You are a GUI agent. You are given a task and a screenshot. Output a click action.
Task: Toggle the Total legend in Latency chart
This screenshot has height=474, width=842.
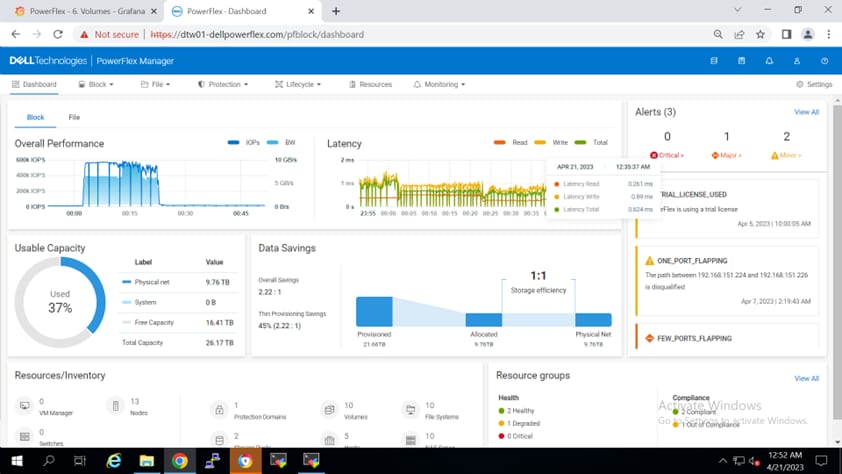click(591, 142)
